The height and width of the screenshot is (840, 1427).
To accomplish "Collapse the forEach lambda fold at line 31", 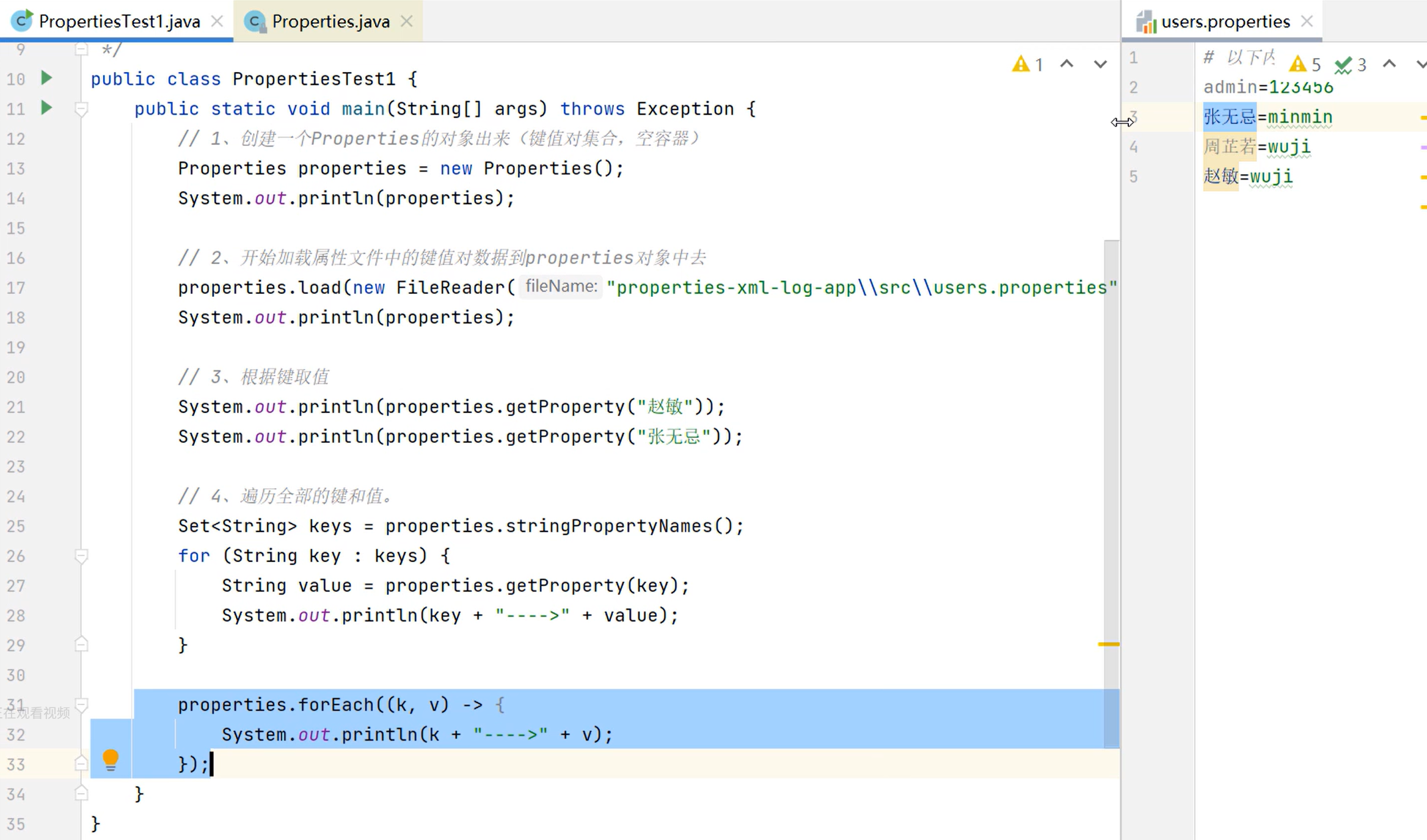I will click(81, 705).
